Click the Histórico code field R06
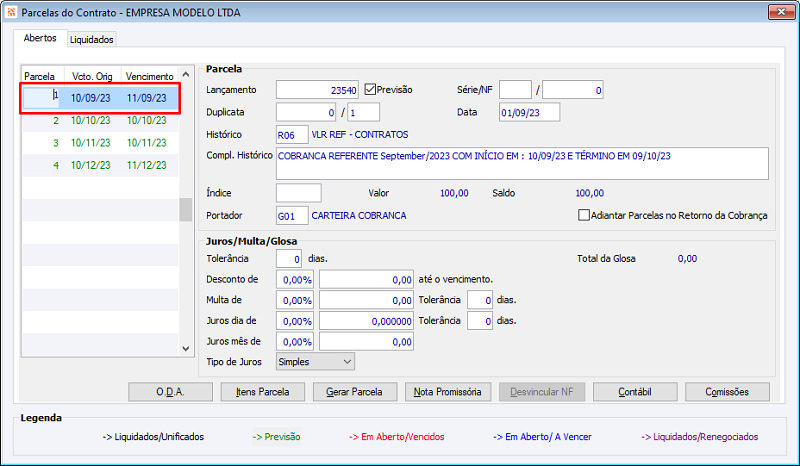 click(x=292, y=135)
